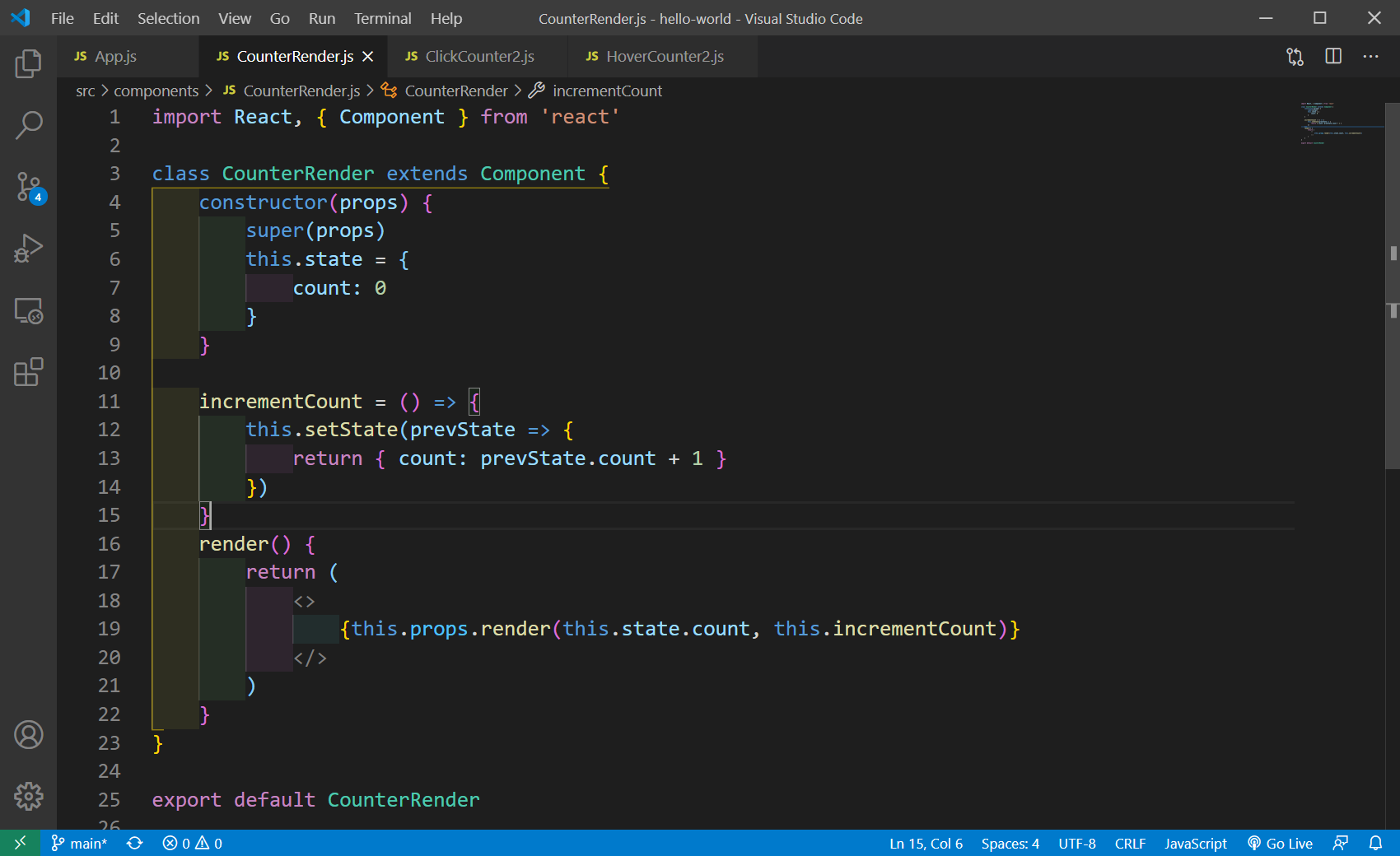Click the incrementCount breadcrumb symbol
1400x856 pixels.
(596, 91)
